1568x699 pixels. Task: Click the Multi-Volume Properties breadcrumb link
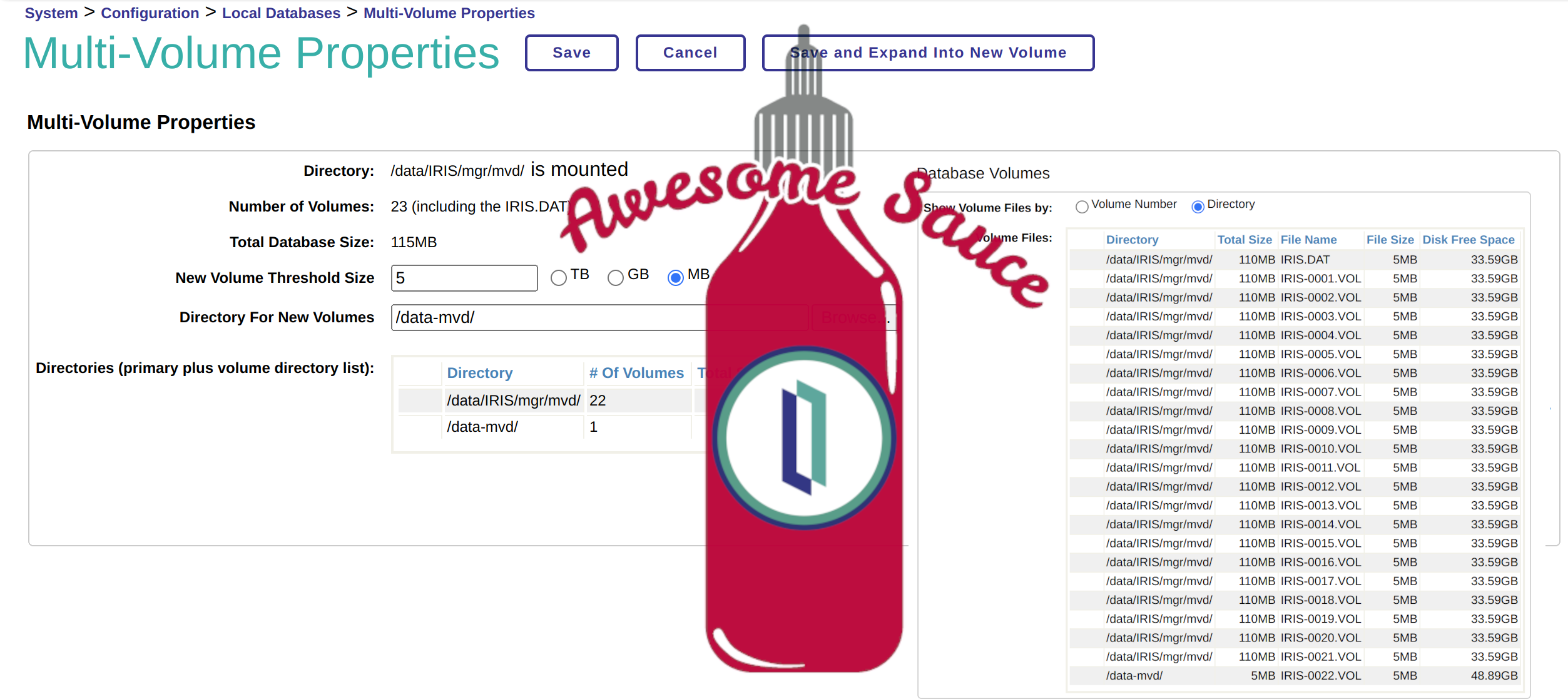tap(449, 13)
